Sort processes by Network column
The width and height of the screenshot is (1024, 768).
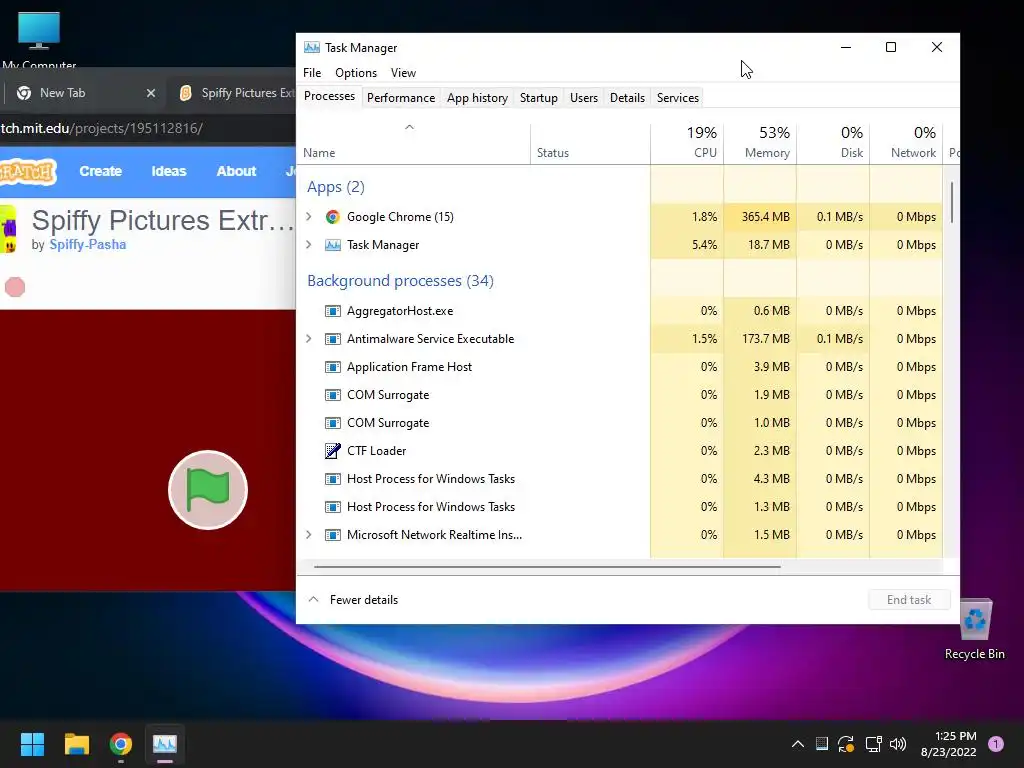tap(906, 143)
